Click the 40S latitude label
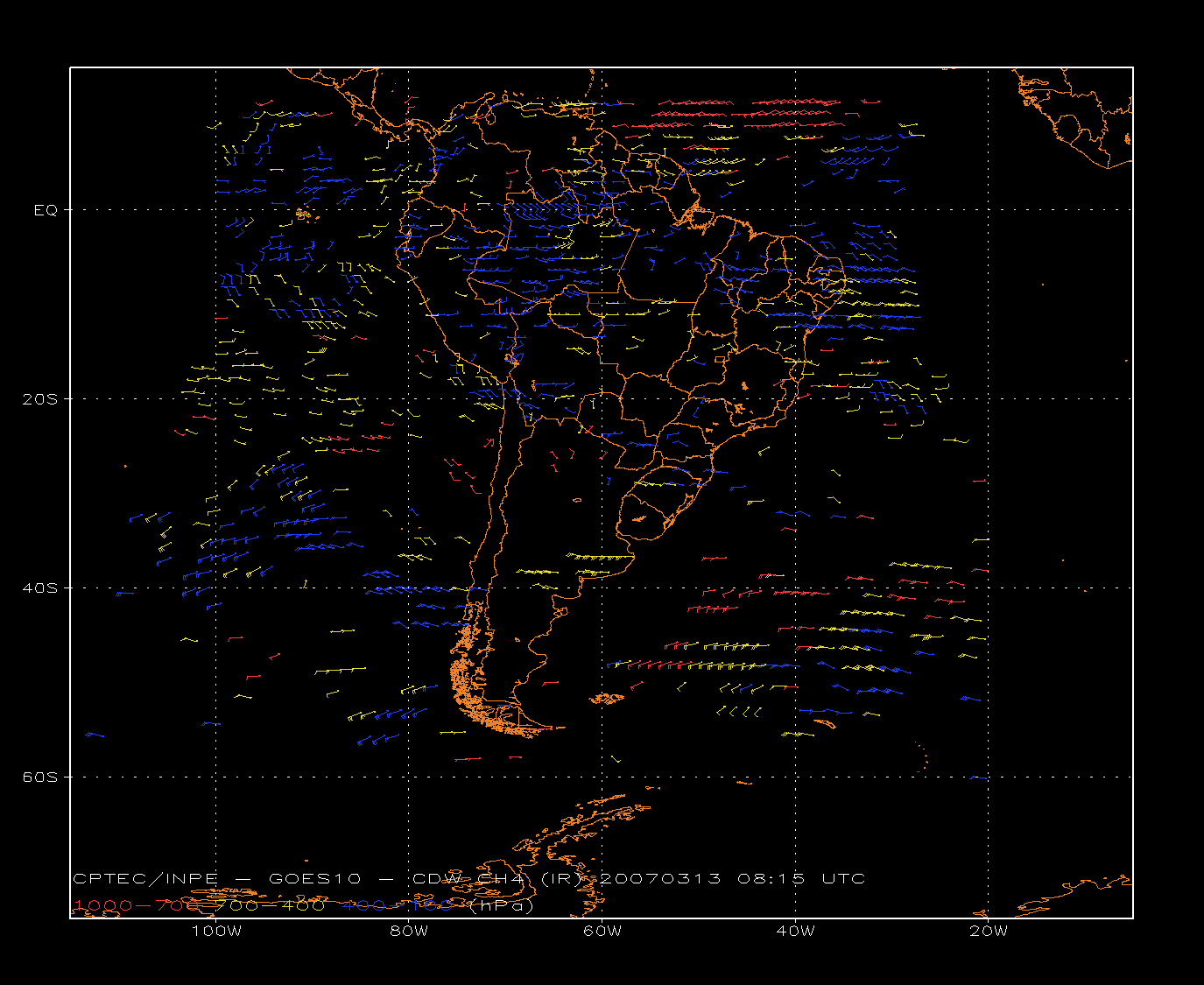The image size is (1204, 985). click(39, 588)
